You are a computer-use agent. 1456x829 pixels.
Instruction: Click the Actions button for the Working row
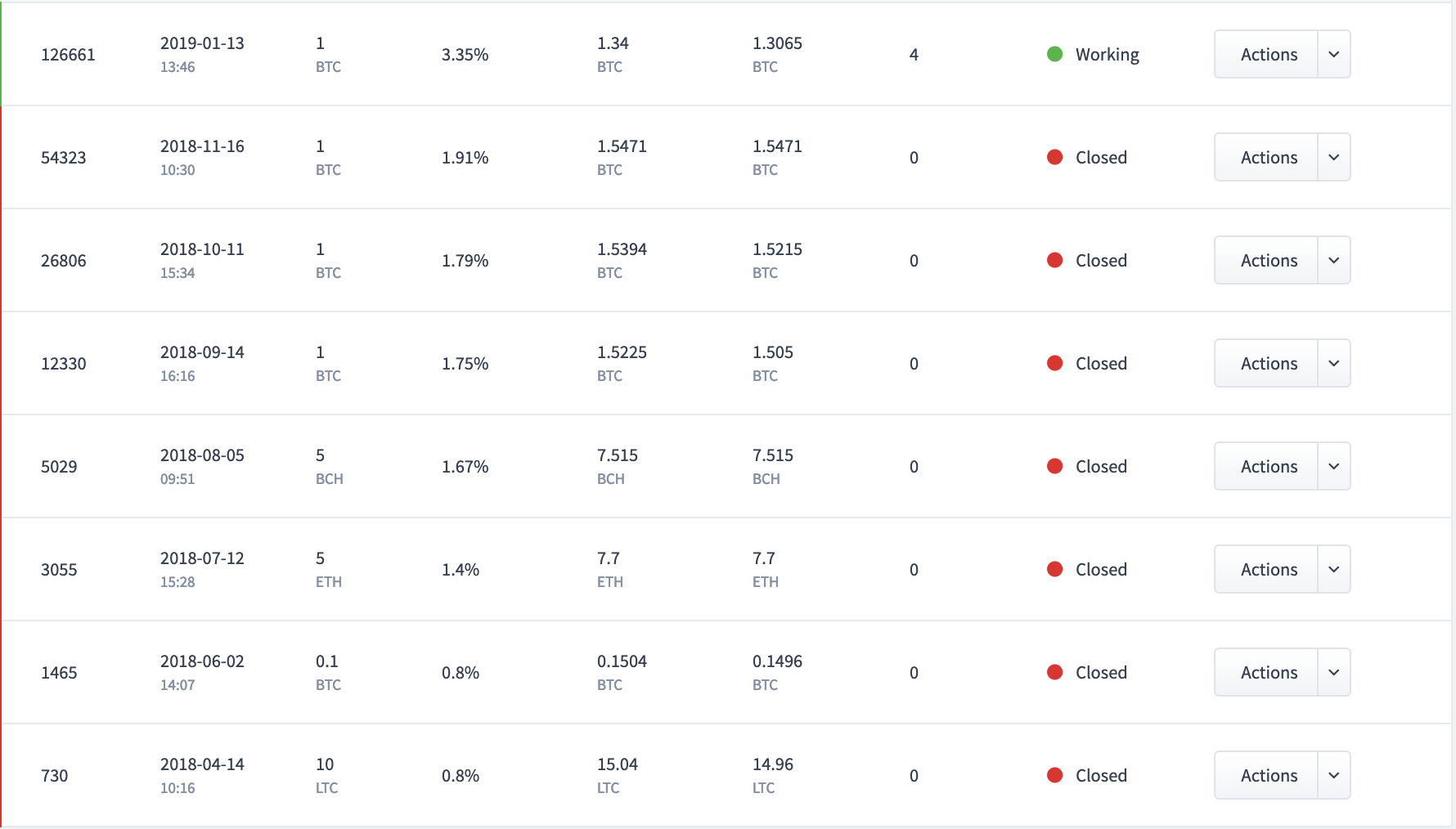1266,54
